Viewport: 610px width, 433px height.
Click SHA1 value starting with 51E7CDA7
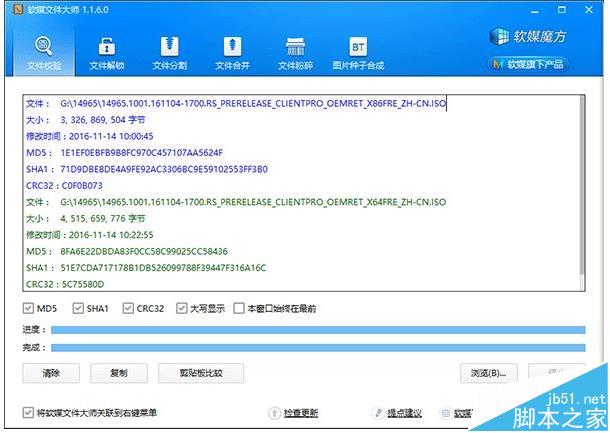coord(163,268)
